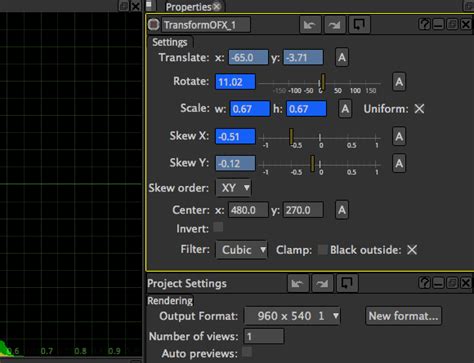Click animation button next to Center
The height and width of the screenshot is (363, 474).
click(342, 210)
